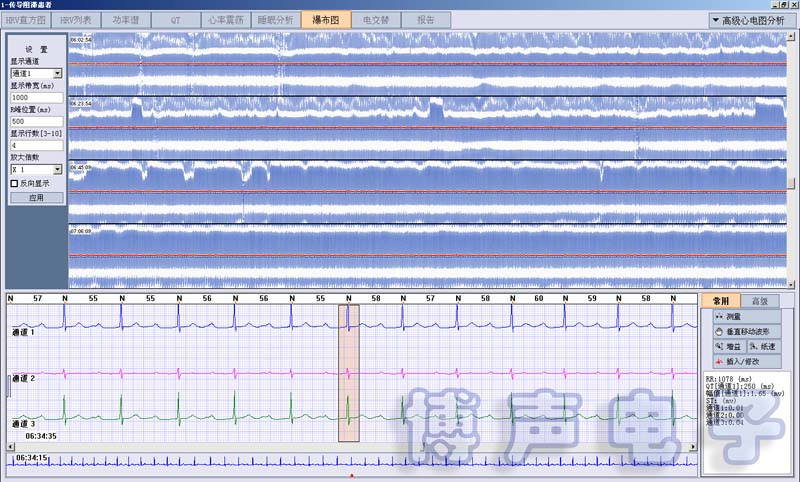Activate the 测量 measurement tool
Screen dimensions: 800x482
(747, 316)
